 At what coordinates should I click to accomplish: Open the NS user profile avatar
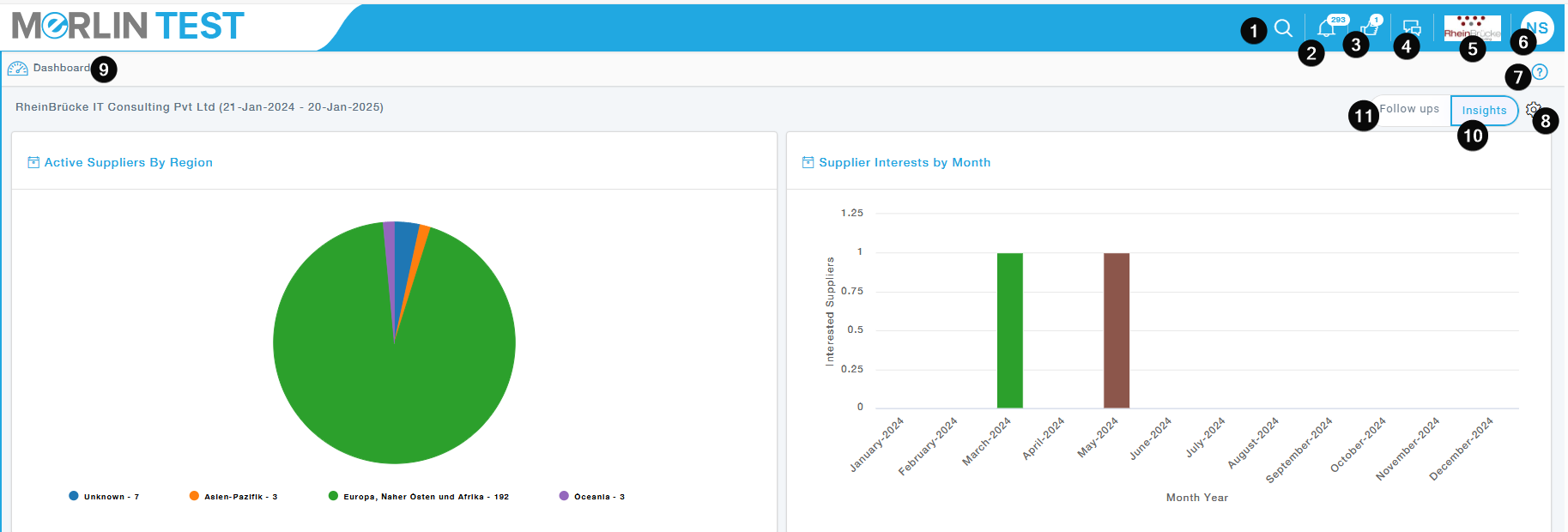1536,27
